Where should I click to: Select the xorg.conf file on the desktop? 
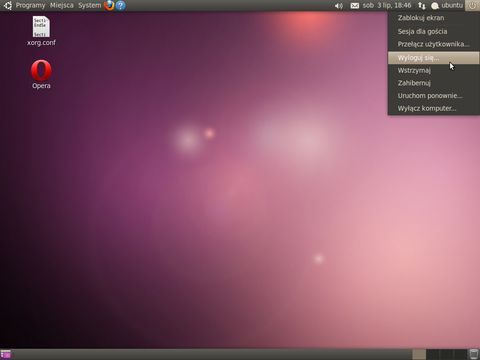click(41, 31)
